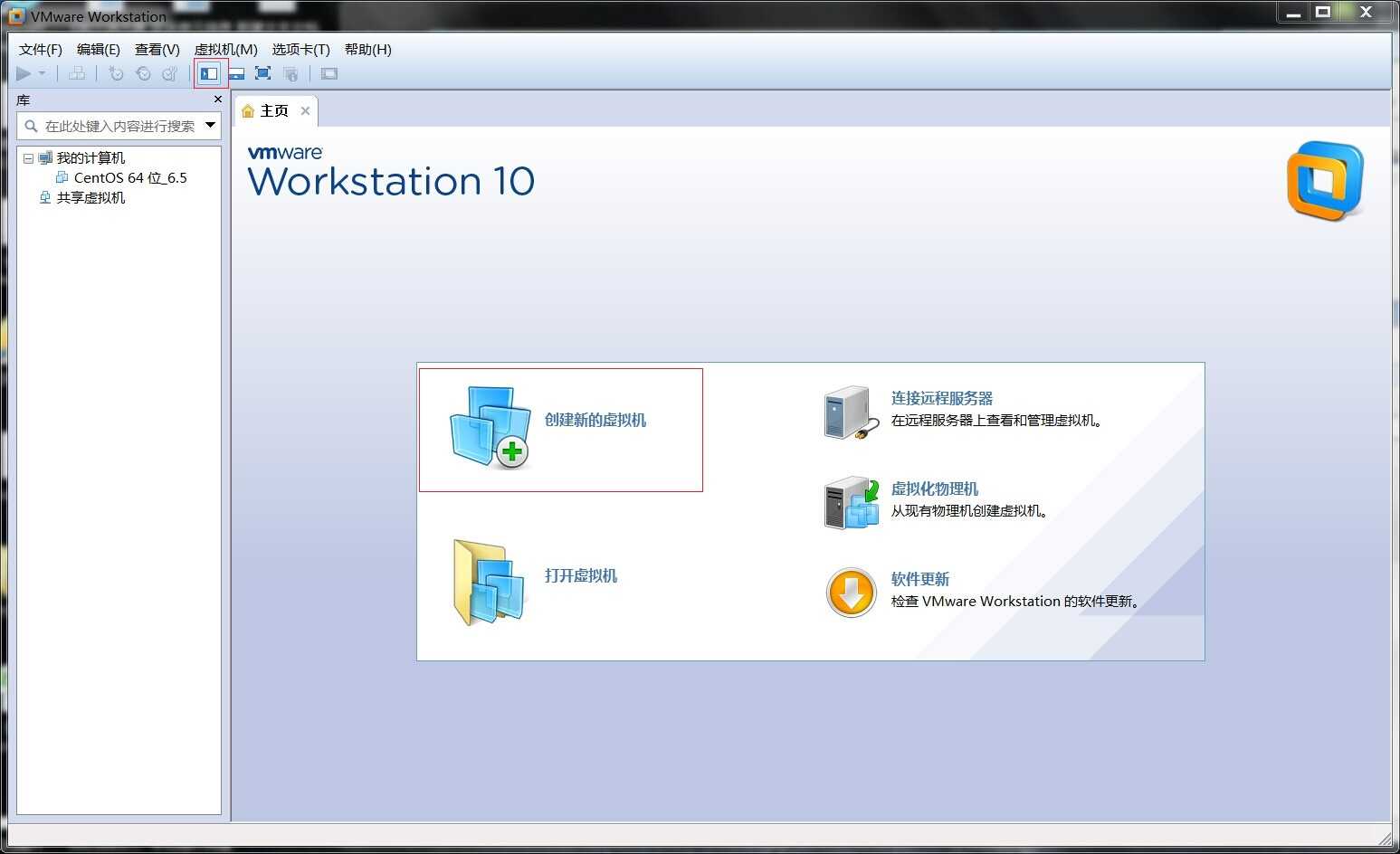1400x854 pixels.
Task: Open the 帮助(H) menu
Action: tap(368, 49)
